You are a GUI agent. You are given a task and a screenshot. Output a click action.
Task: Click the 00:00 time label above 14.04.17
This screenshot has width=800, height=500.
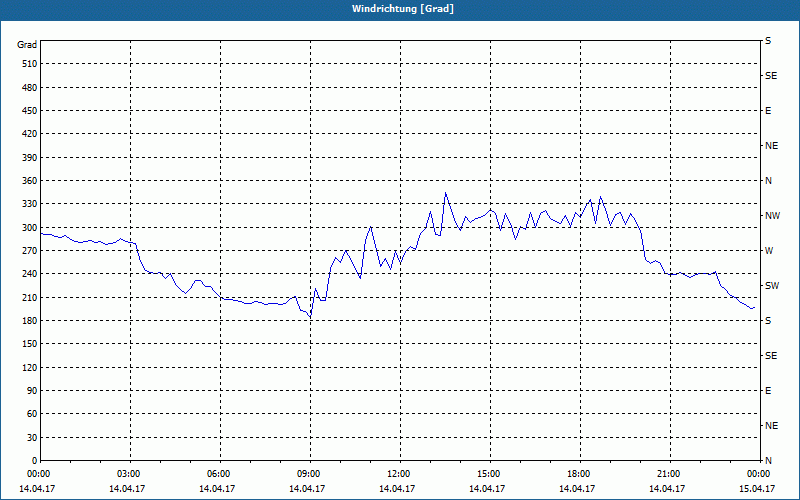pos(38,474)
